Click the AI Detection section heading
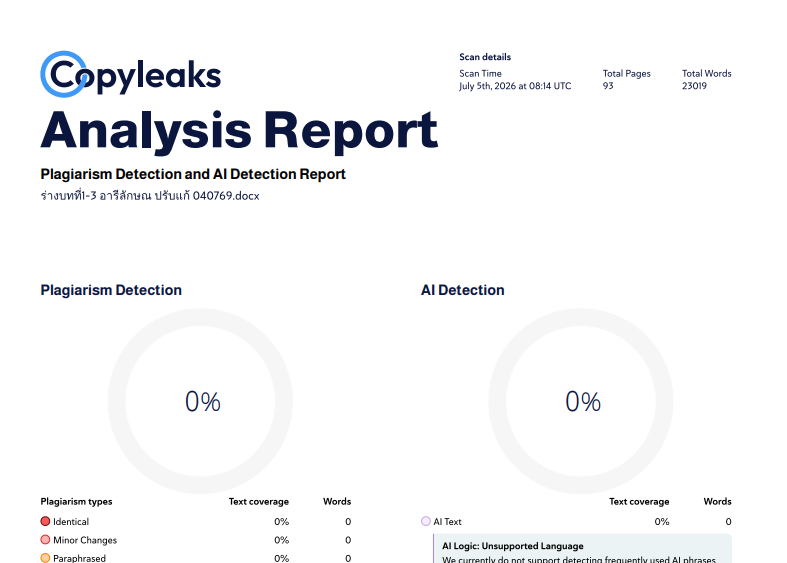787x563 pixels. tap(462, 290)
